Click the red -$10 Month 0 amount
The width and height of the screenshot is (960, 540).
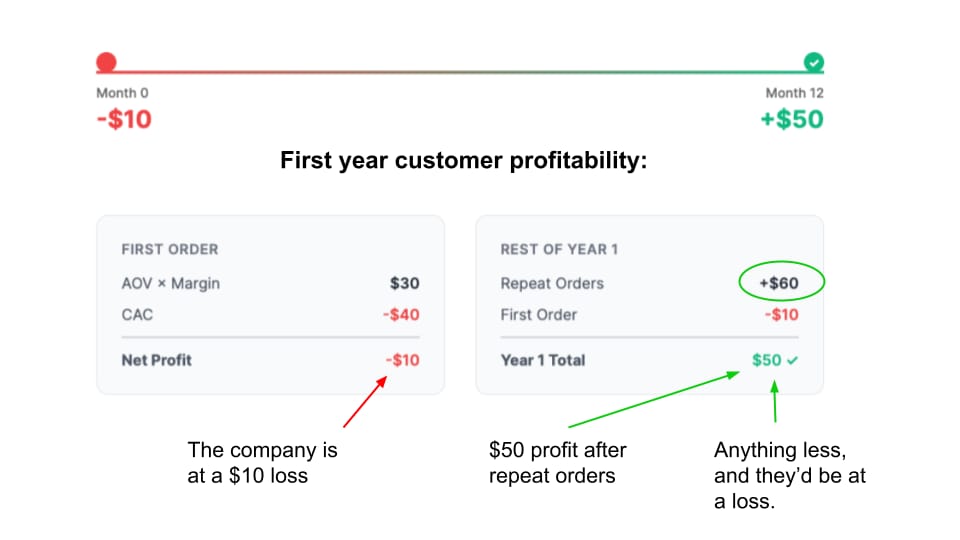[124, 119]
